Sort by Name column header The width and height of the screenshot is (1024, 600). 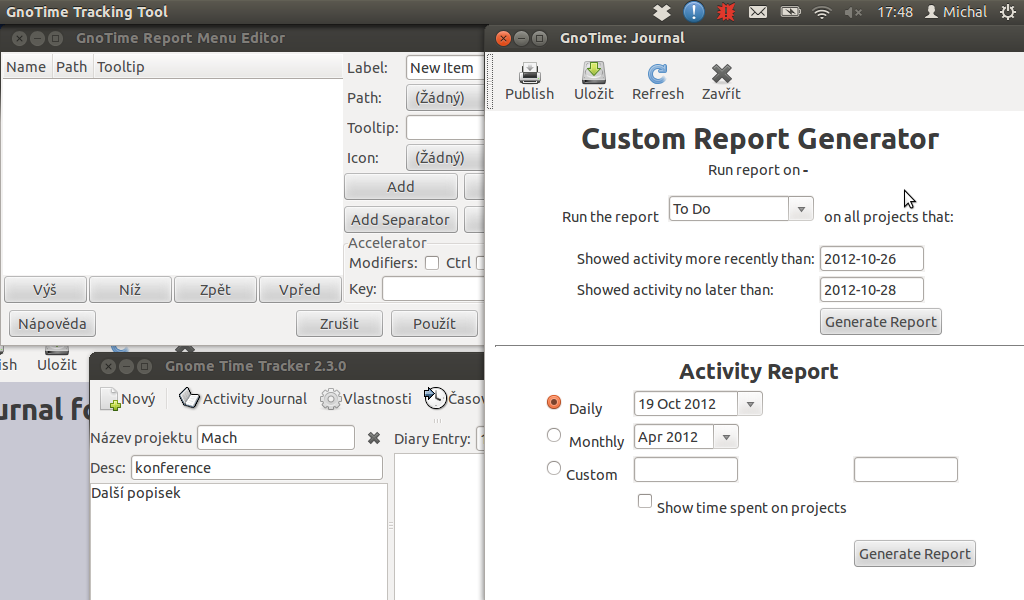(26, 67)
